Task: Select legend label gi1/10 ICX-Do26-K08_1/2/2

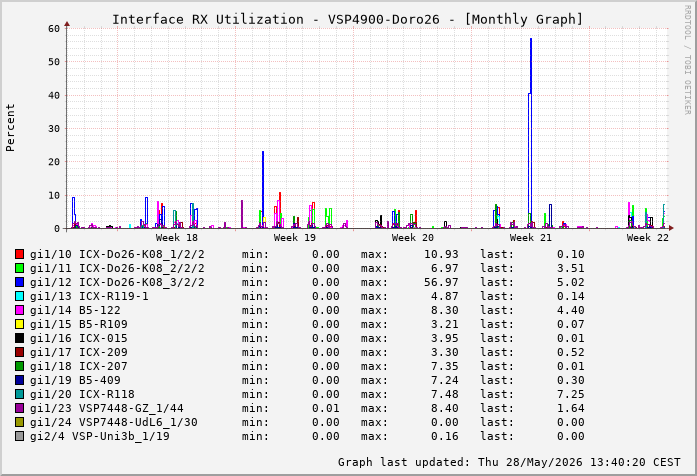Action: (117, 254)
